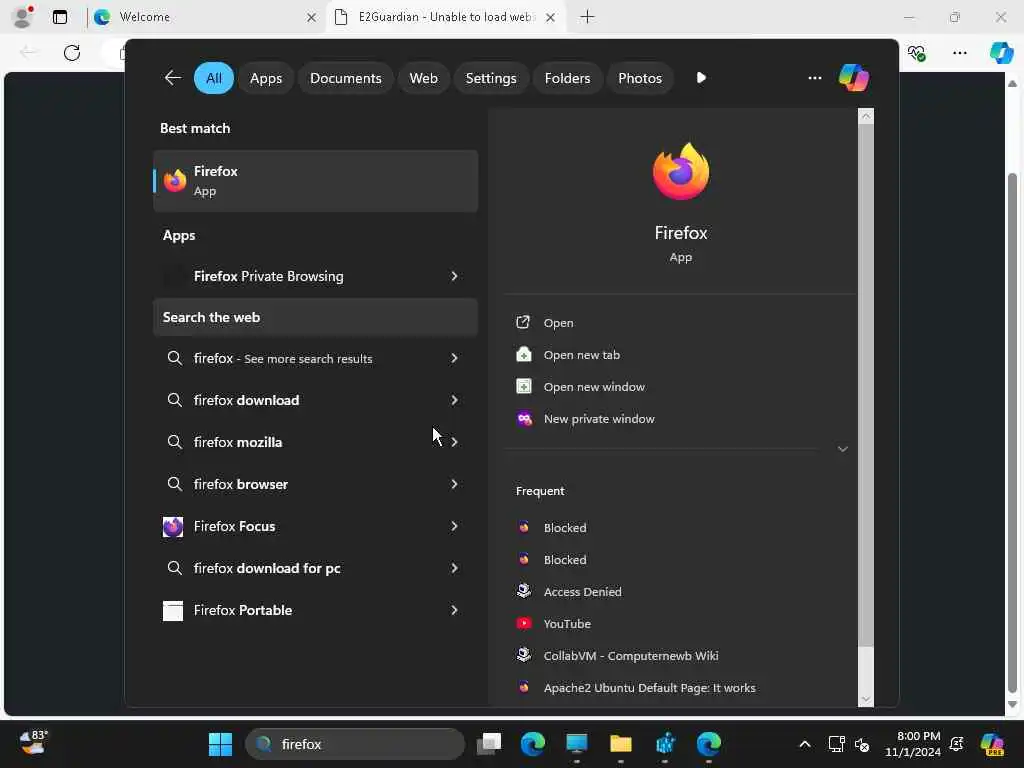Click the first Edge icon in taskbar
Image resolution: width=1024 pixels, height=768 pixels.
coord(533,744)
